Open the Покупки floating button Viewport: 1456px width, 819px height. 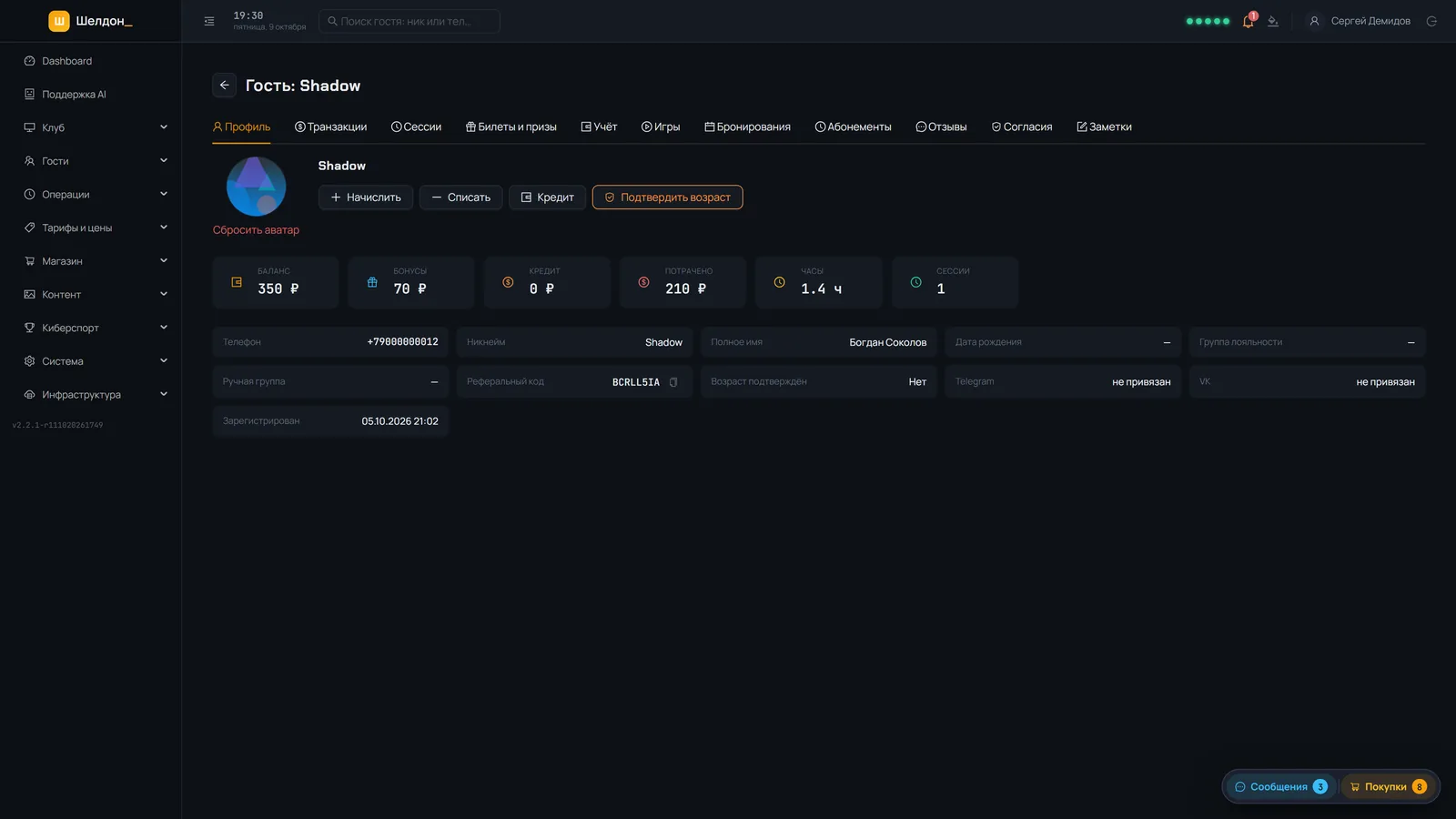click(1389, 787)
